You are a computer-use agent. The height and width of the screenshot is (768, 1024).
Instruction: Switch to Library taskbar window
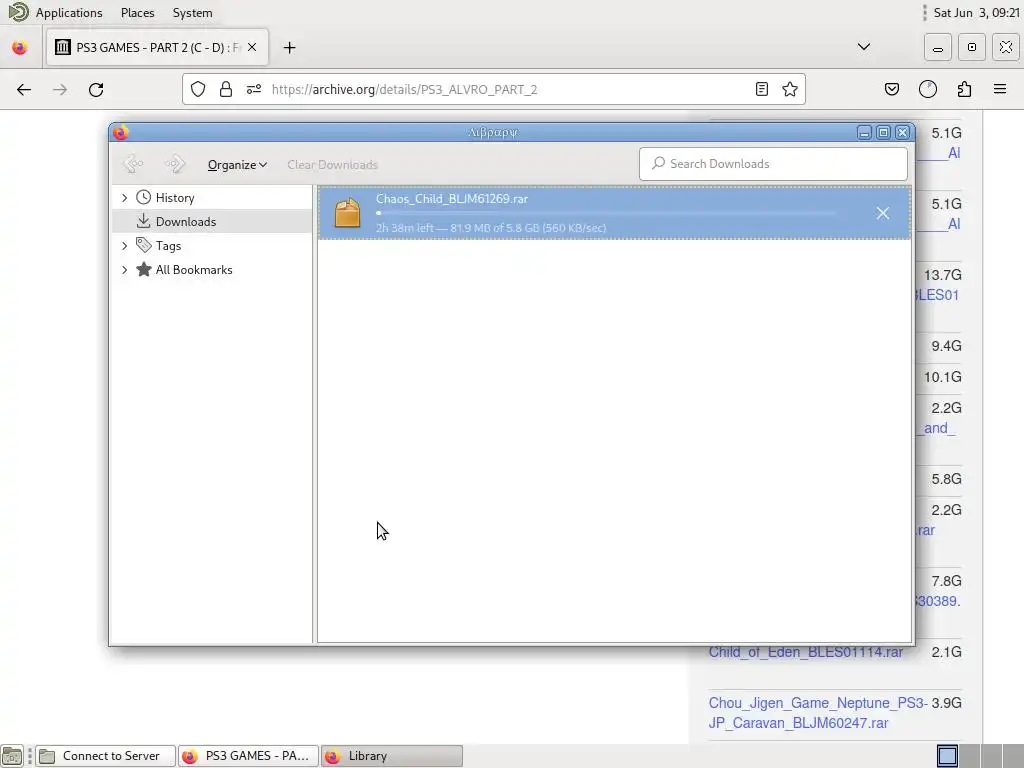(392, 756)
